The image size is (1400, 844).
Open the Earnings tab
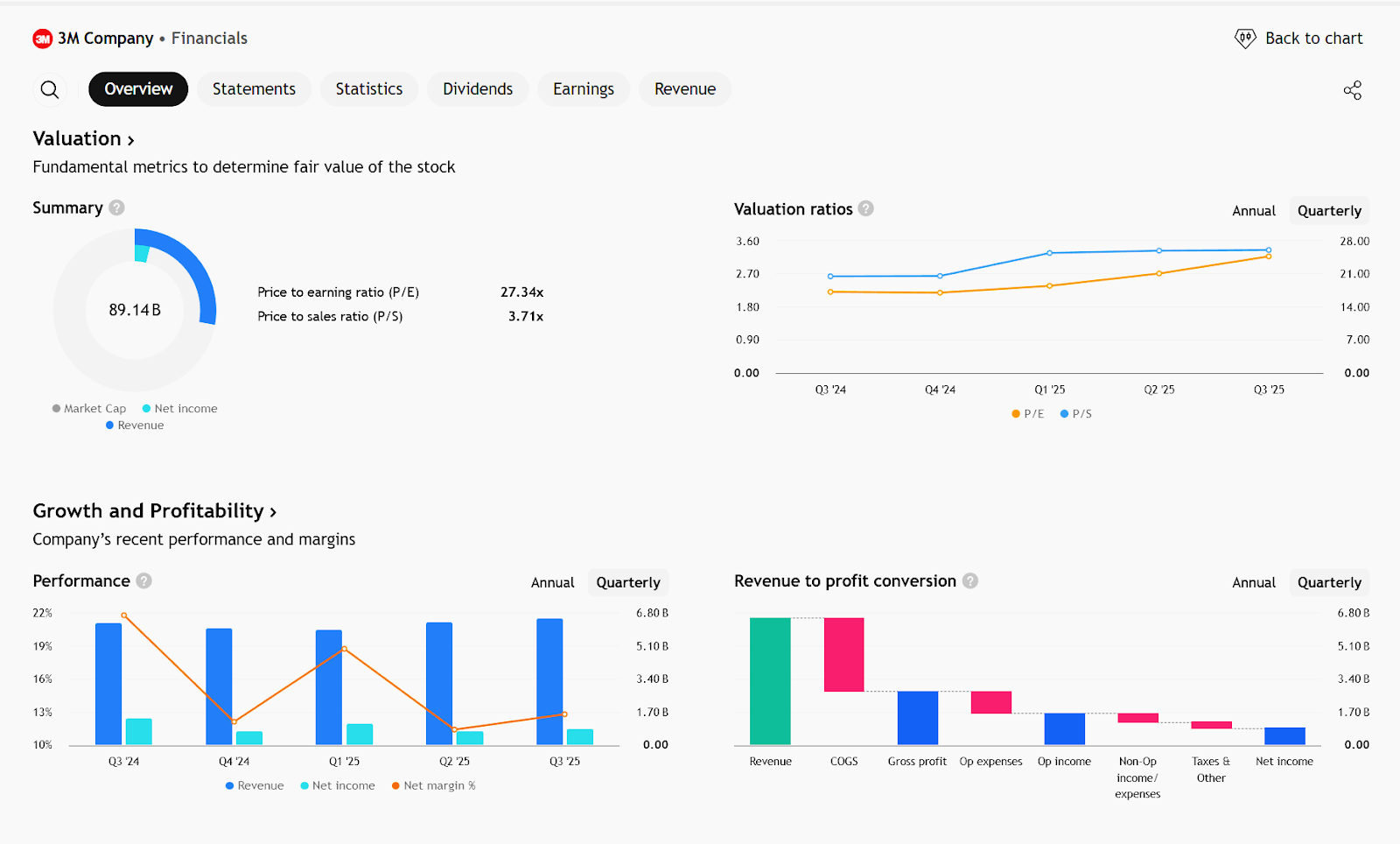click(x=583, y=89)
